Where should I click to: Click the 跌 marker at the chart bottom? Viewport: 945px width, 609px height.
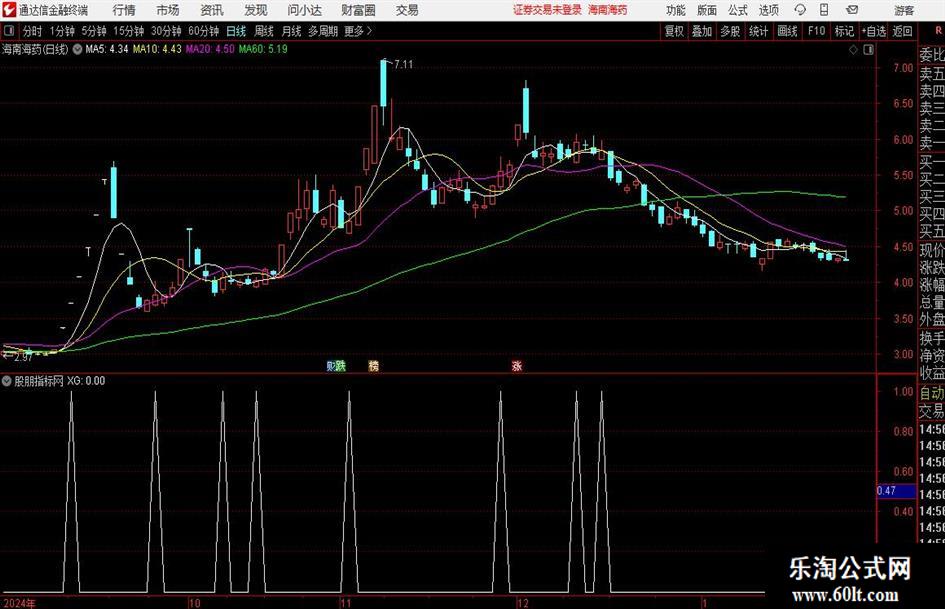341,365
